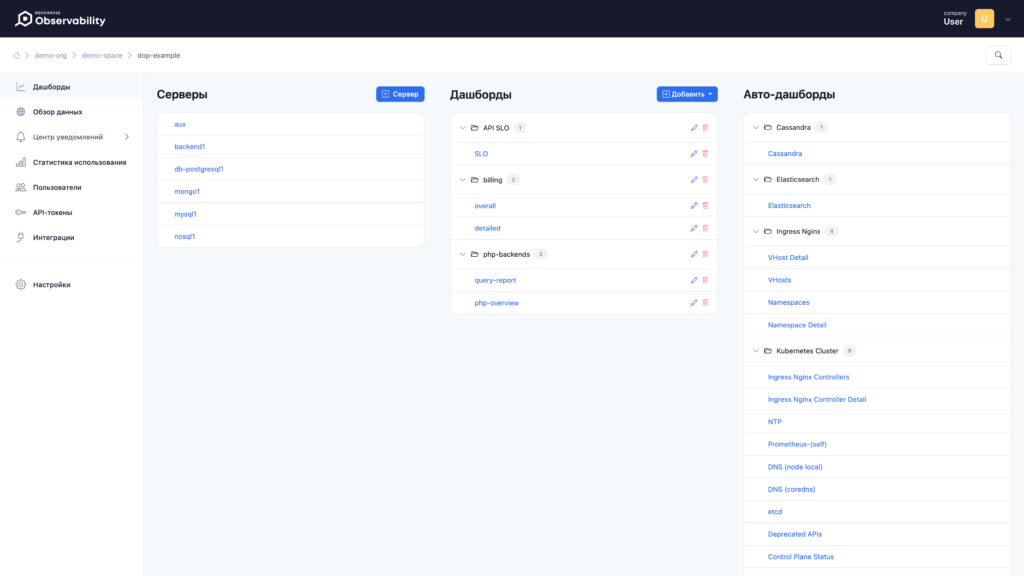Click the Сервер button
1024x576 pixels.
pyautogui.click(x=400, y=94)
